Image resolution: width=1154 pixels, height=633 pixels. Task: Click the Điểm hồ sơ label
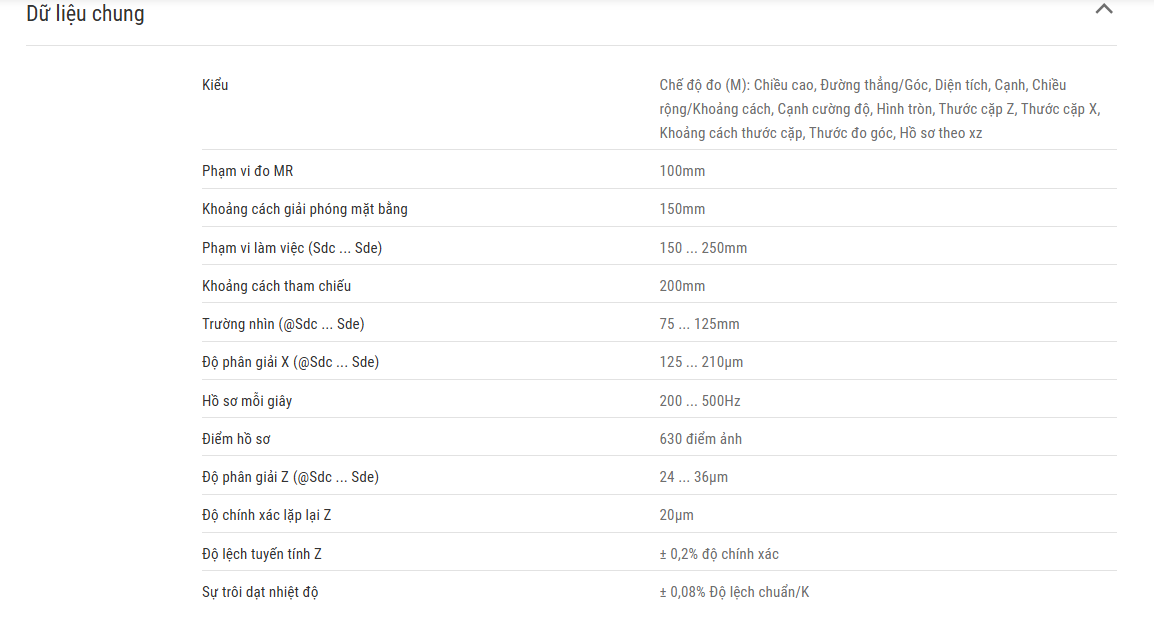point(236,439)
